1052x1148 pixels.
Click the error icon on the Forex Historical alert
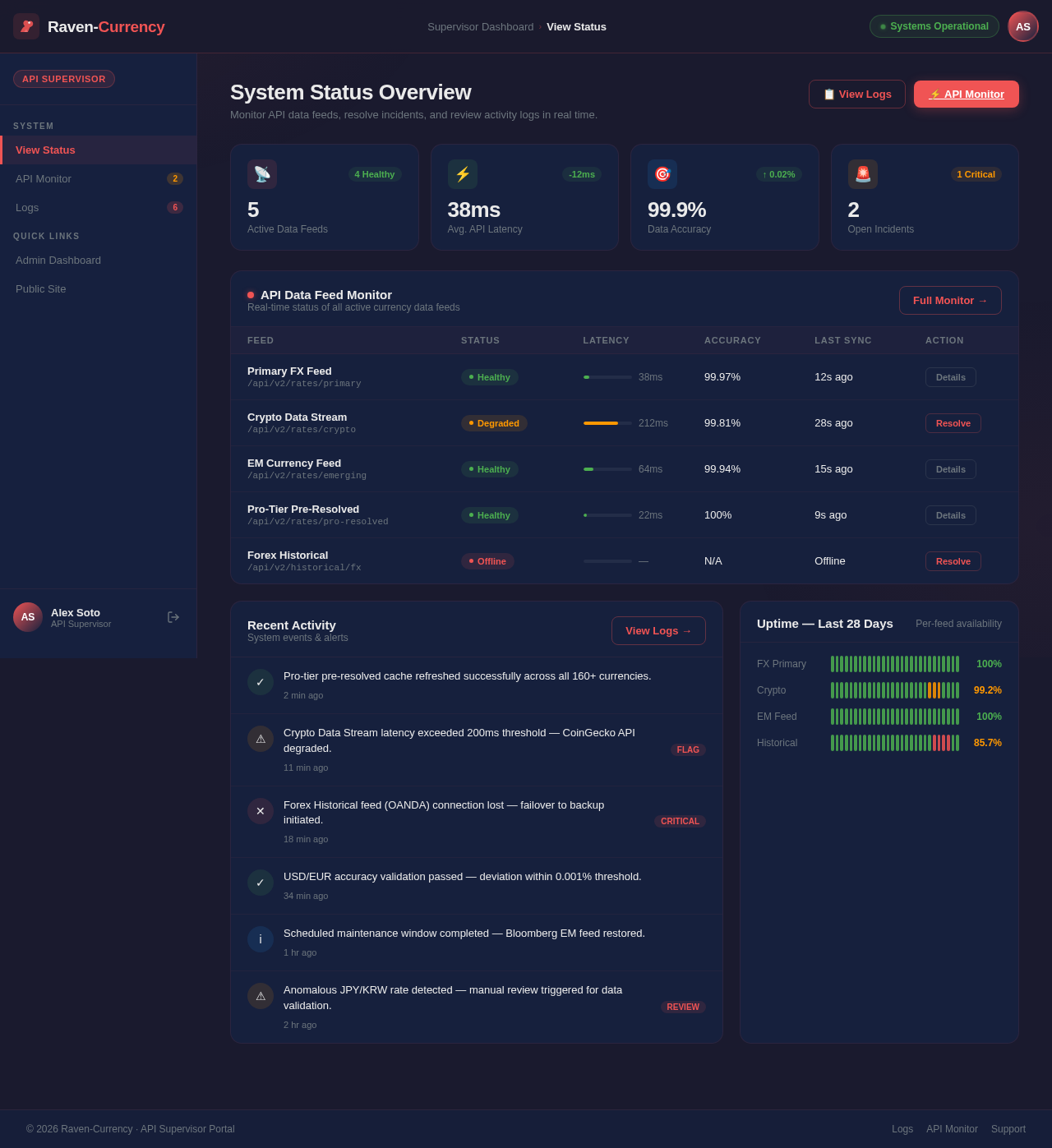point(260,811)
